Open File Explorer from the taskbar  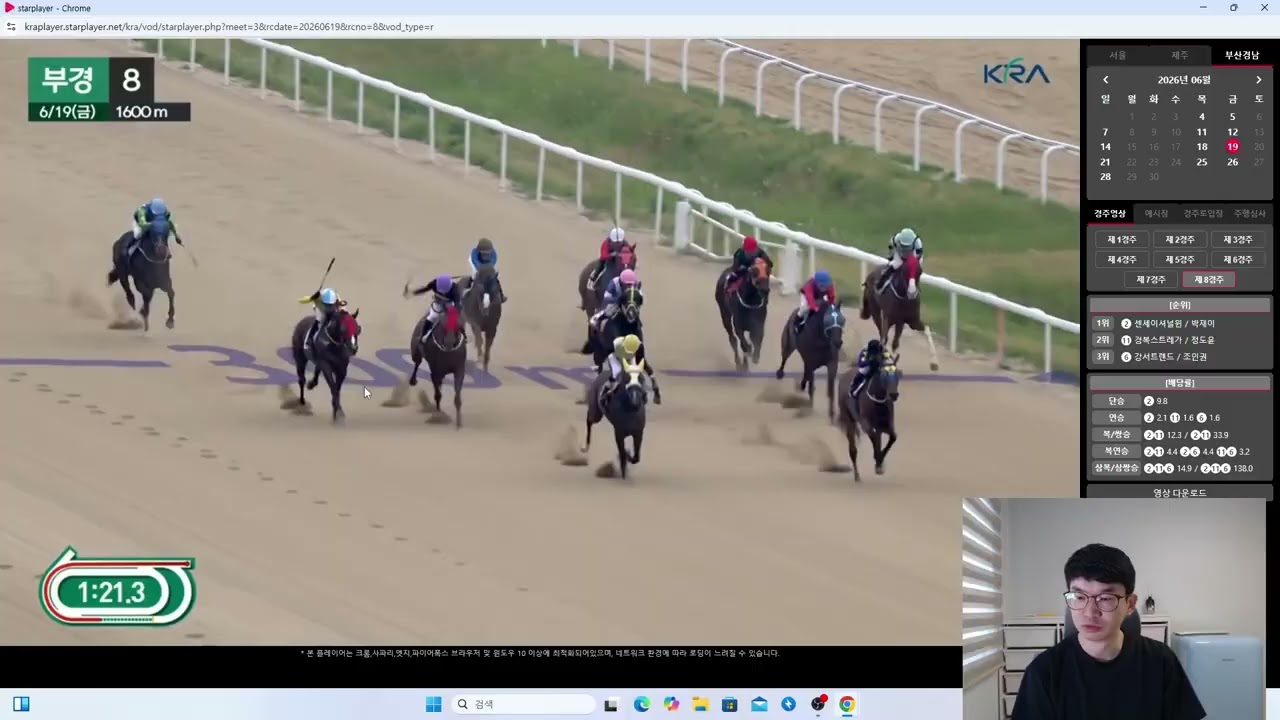(700, 704)
